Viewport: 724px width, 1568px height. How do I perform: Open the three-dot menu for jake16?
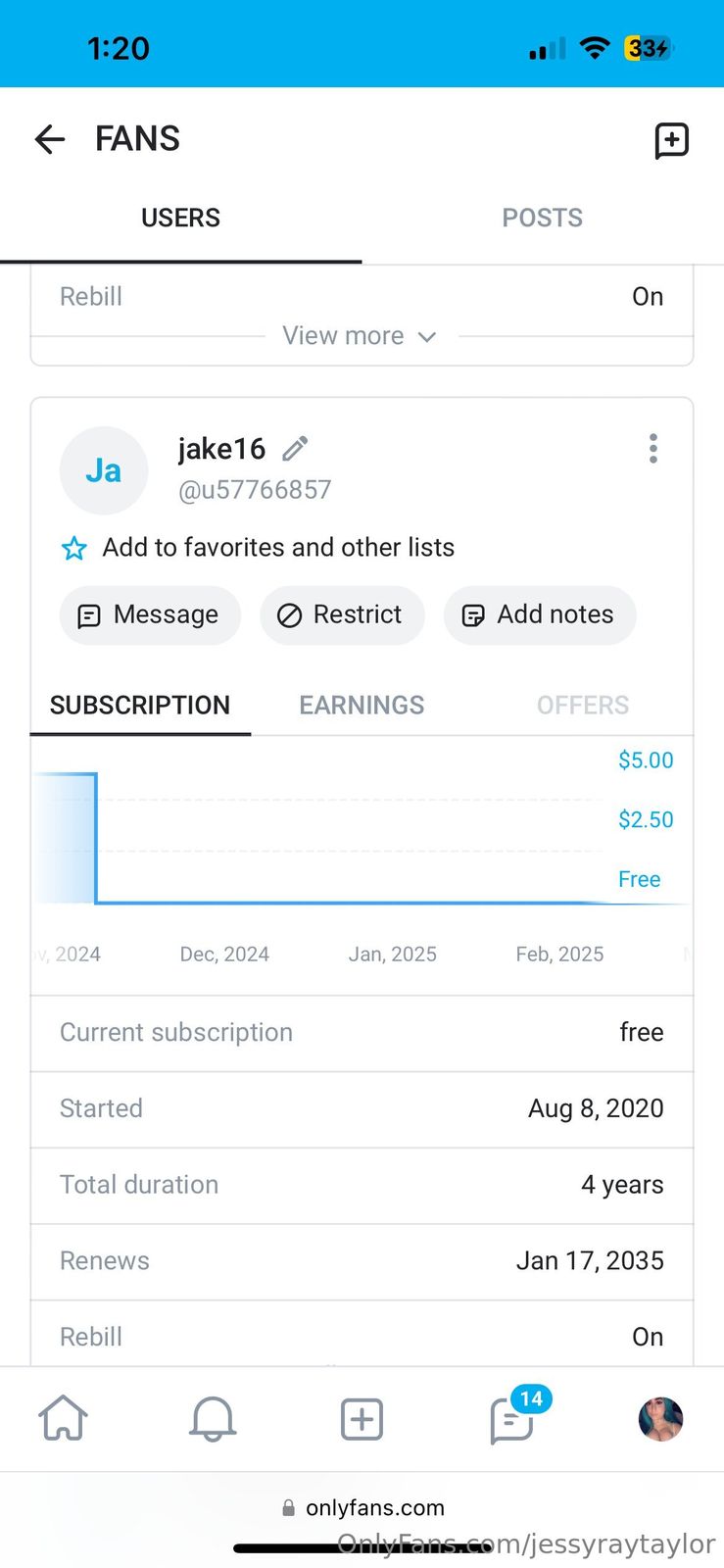pyautogui.click(x=652, y=449)
